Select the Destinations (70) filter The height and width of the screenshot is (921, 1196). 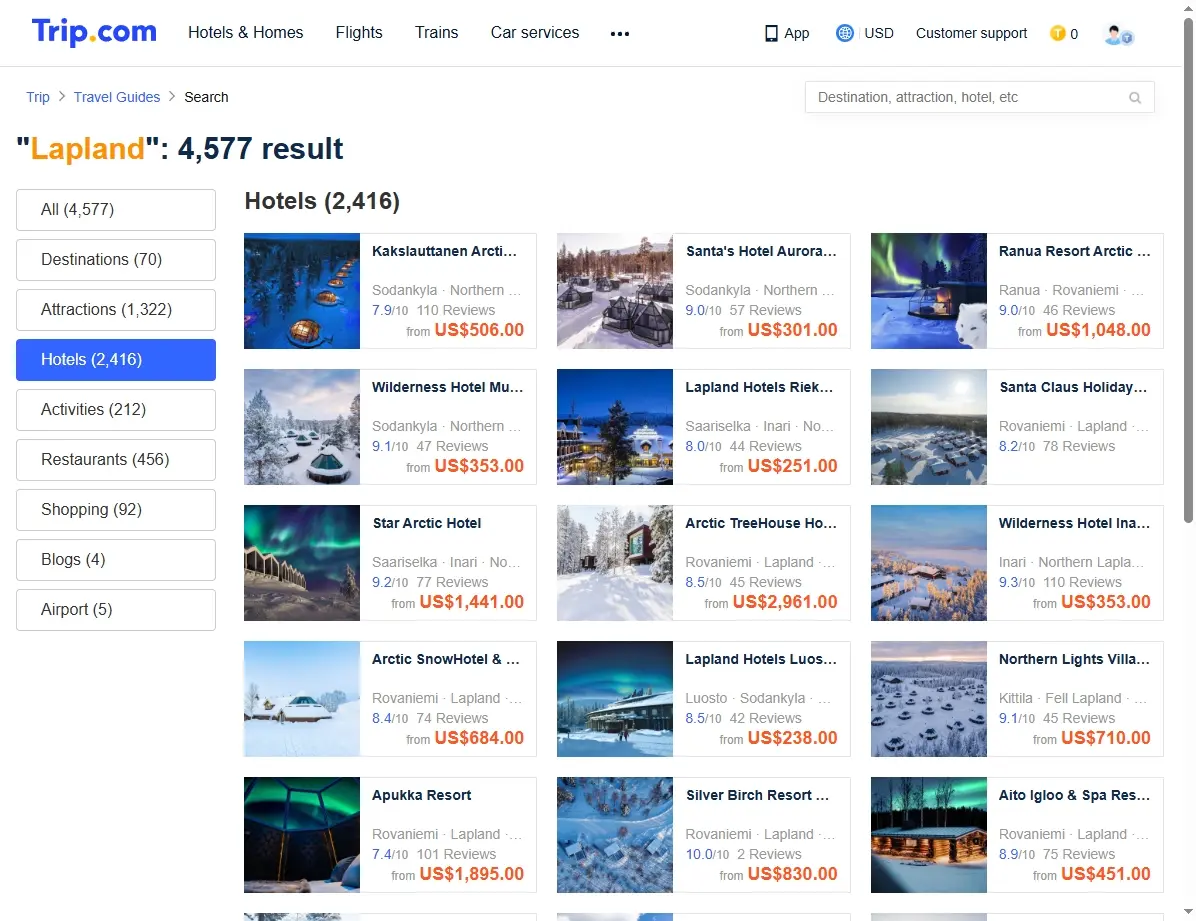(116, 259)
